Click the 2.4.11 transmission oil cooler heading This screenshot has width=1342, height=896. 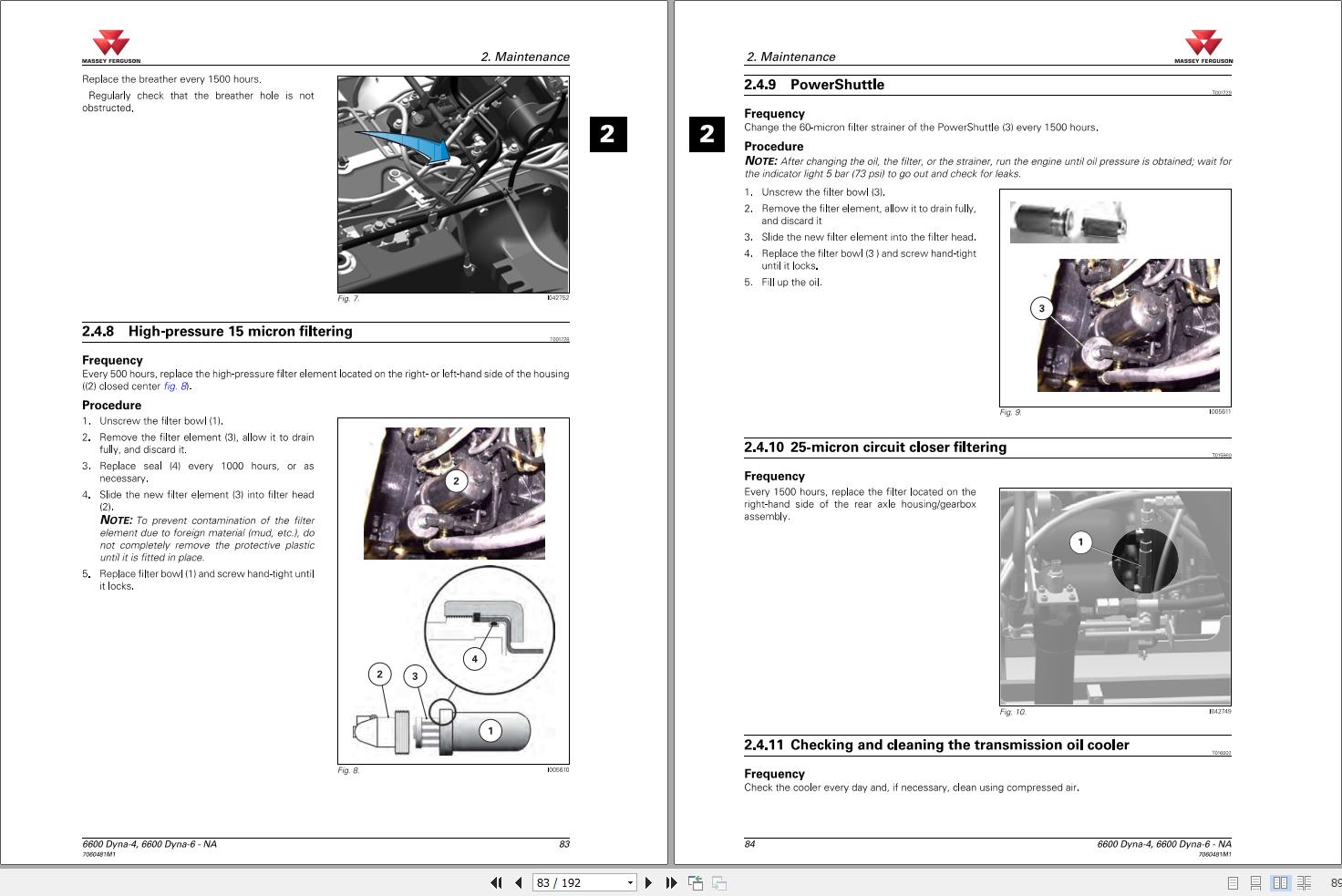pos(936,746)
